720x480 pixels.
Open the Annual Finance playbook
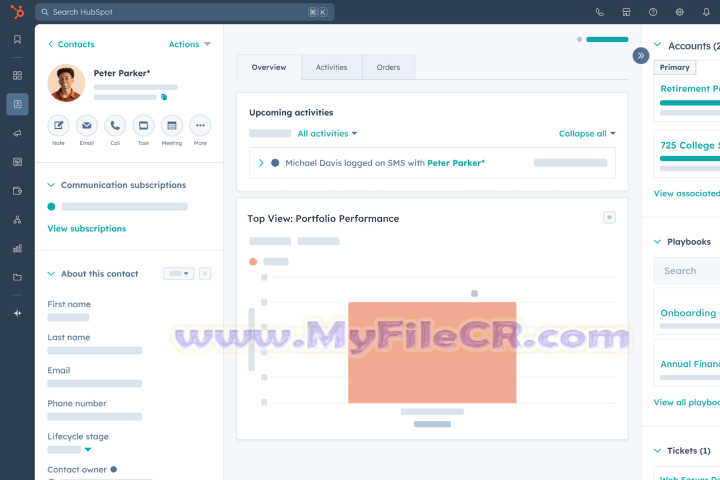tap(690, 364)
